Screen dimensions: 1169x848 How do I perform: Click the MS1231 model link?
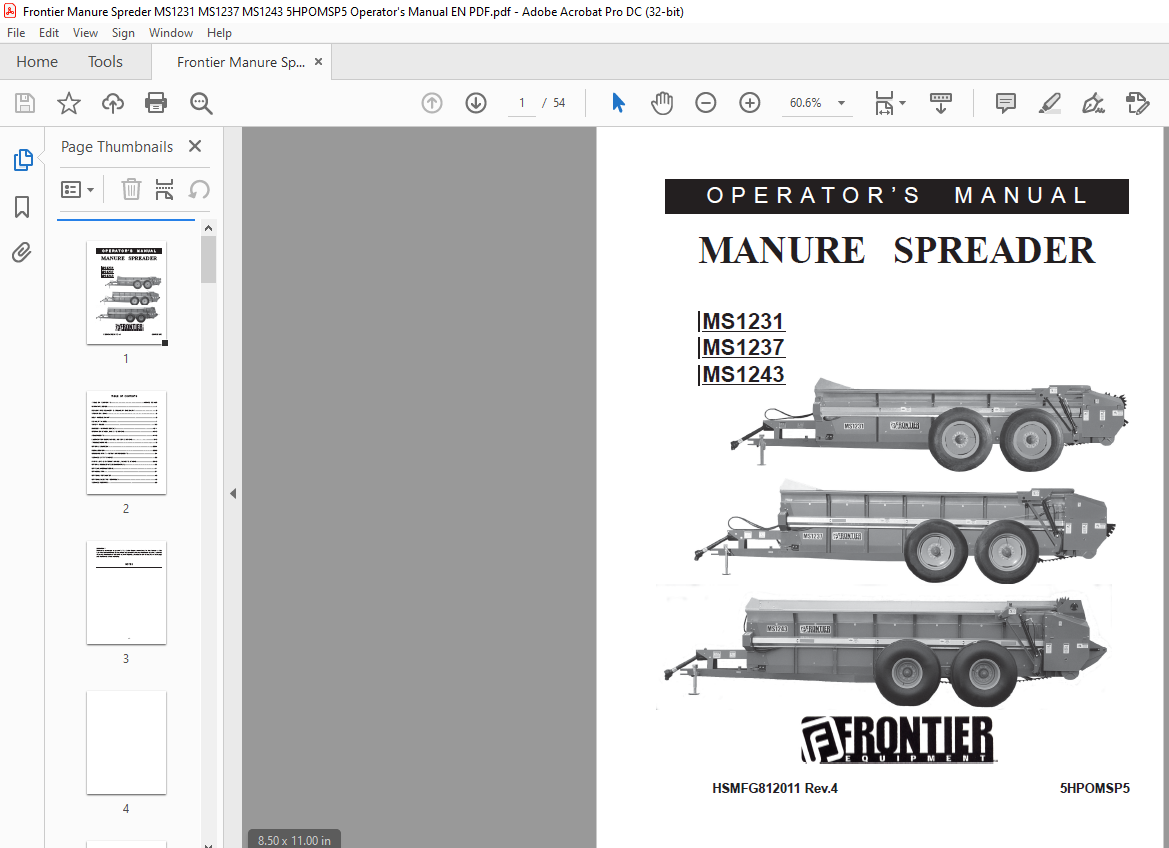[x=743, y=321]
